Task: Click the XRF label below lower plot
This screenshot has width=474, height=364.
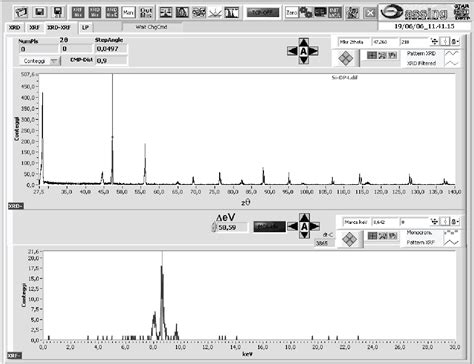Action: click(x=15, y=355)
